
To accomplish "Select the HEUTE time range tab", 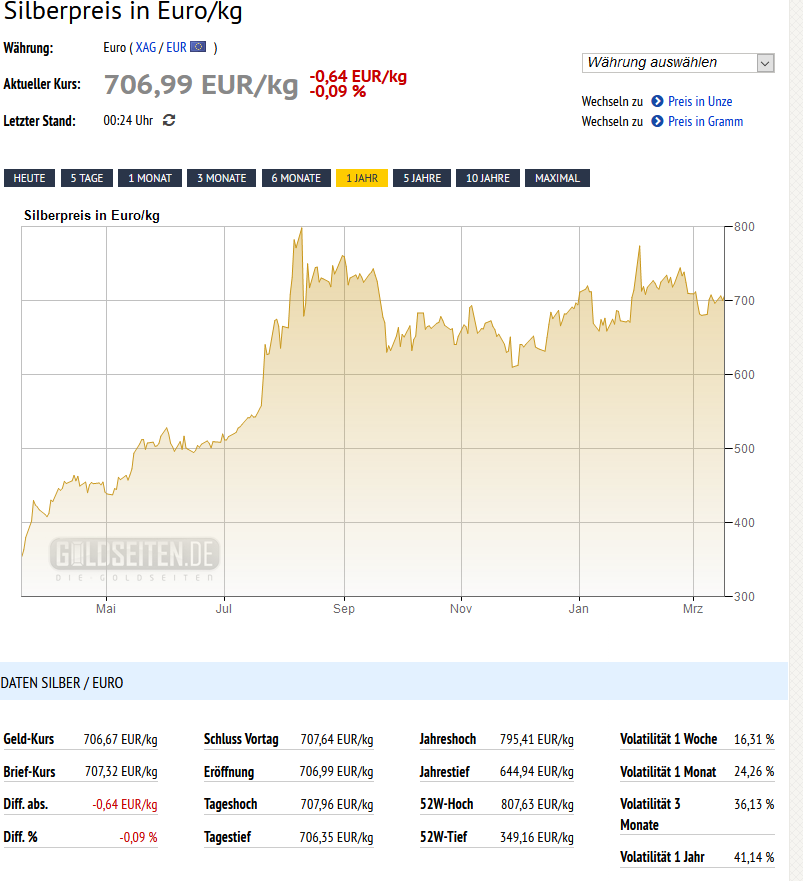I will click(x=29, y=178).
